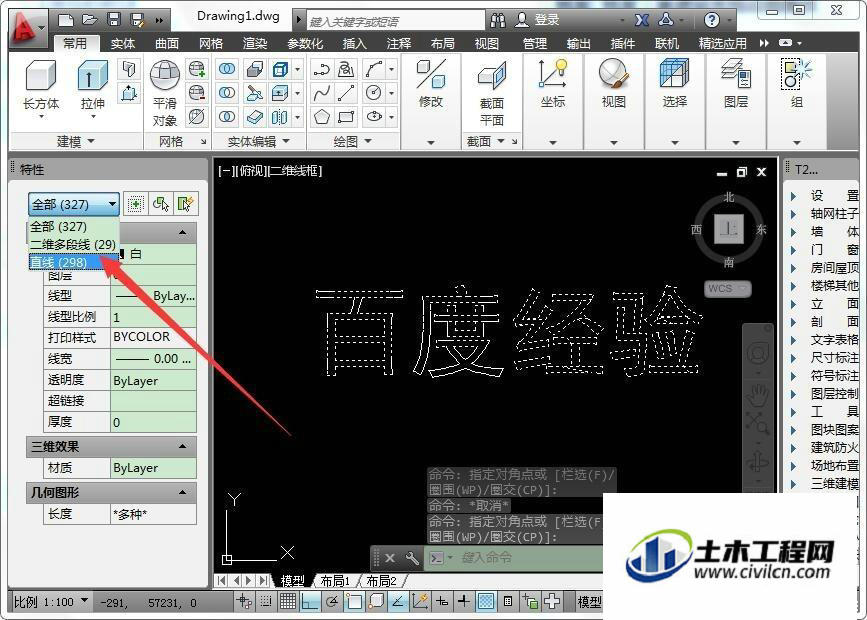Click the quick select icon in 特性 panel
This screenshot has height=620, width=867.
tap(185, 204)
